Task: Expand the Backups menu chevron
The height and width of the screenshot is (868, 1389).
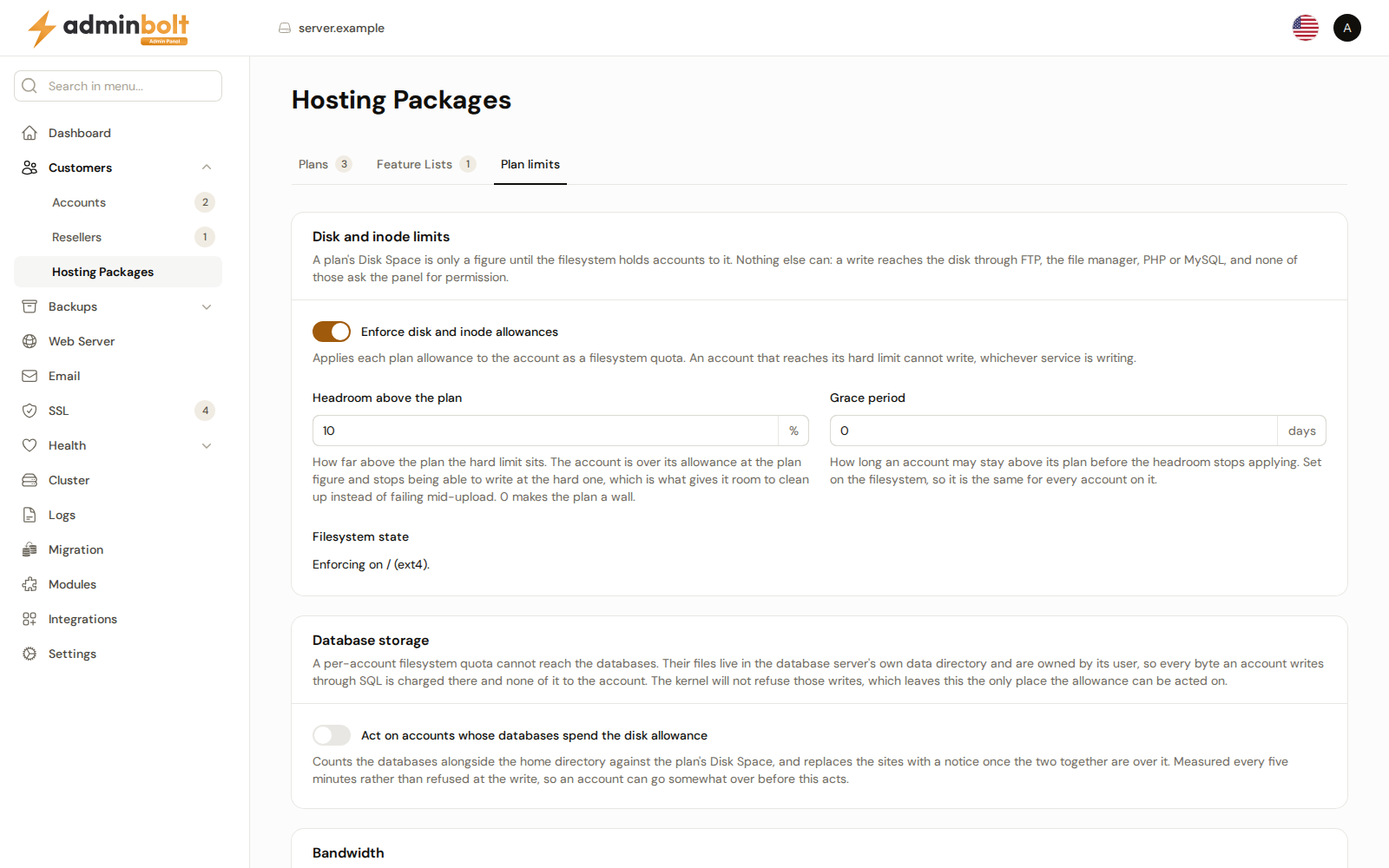Action: click(207, 306)
